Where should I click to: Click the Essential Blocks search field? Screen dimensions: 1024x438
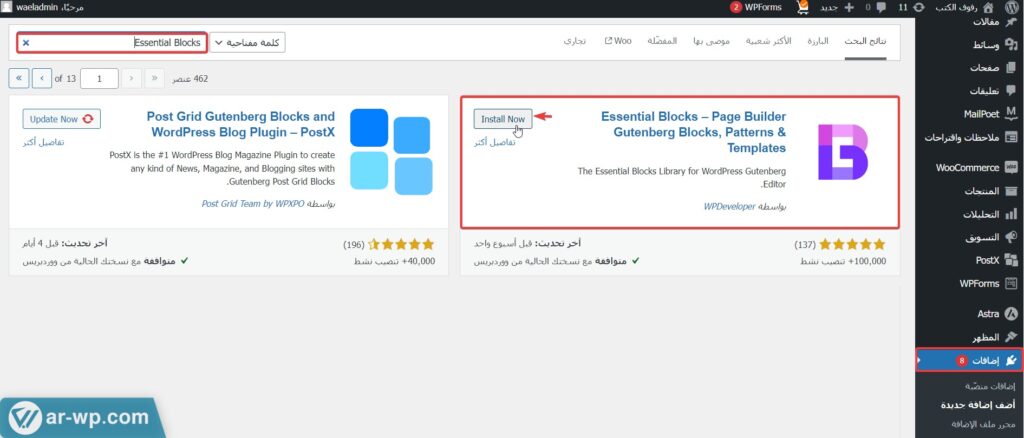pos(112,42)
